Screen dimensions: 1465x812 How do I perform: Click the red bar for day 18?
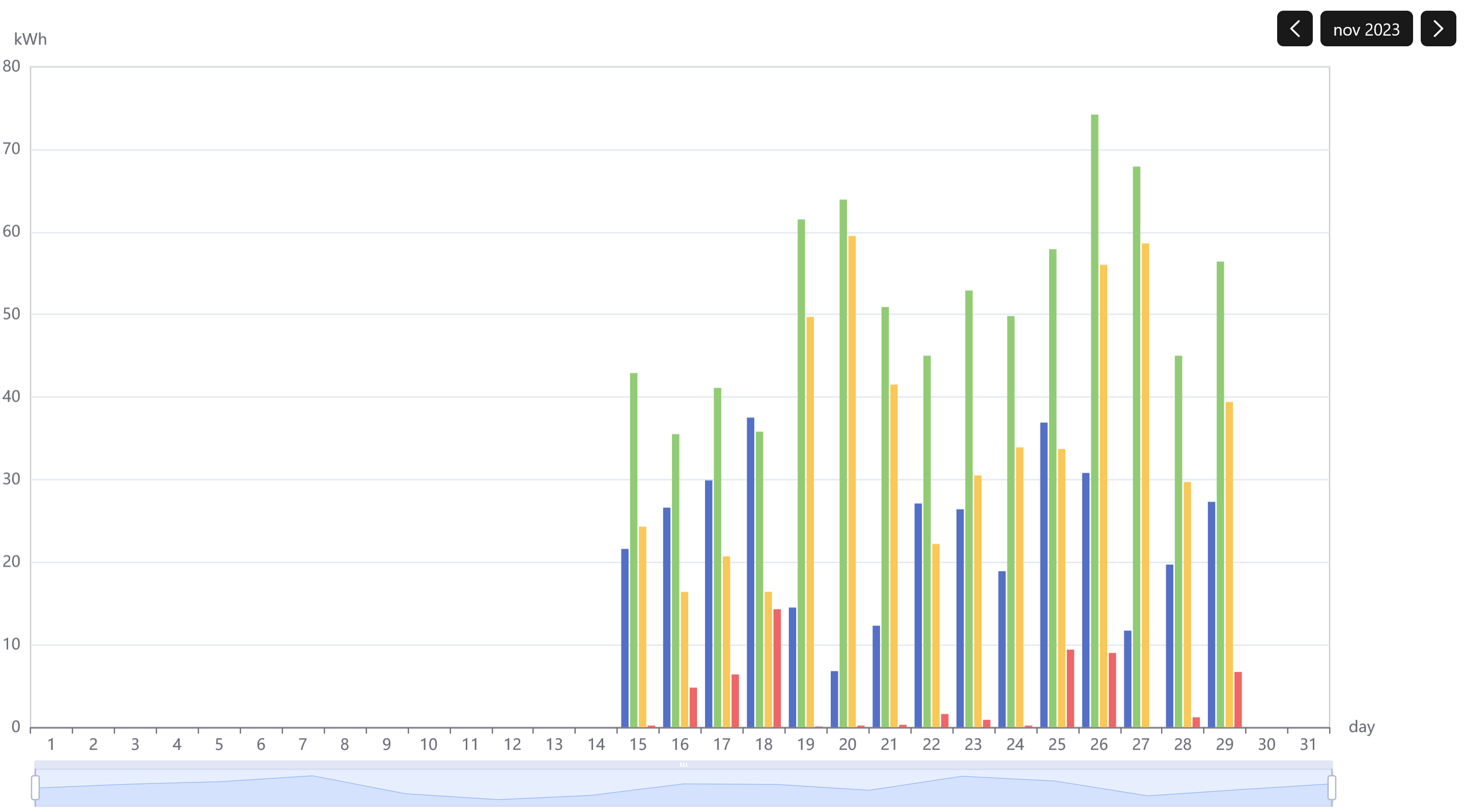(x=776, y=668)
